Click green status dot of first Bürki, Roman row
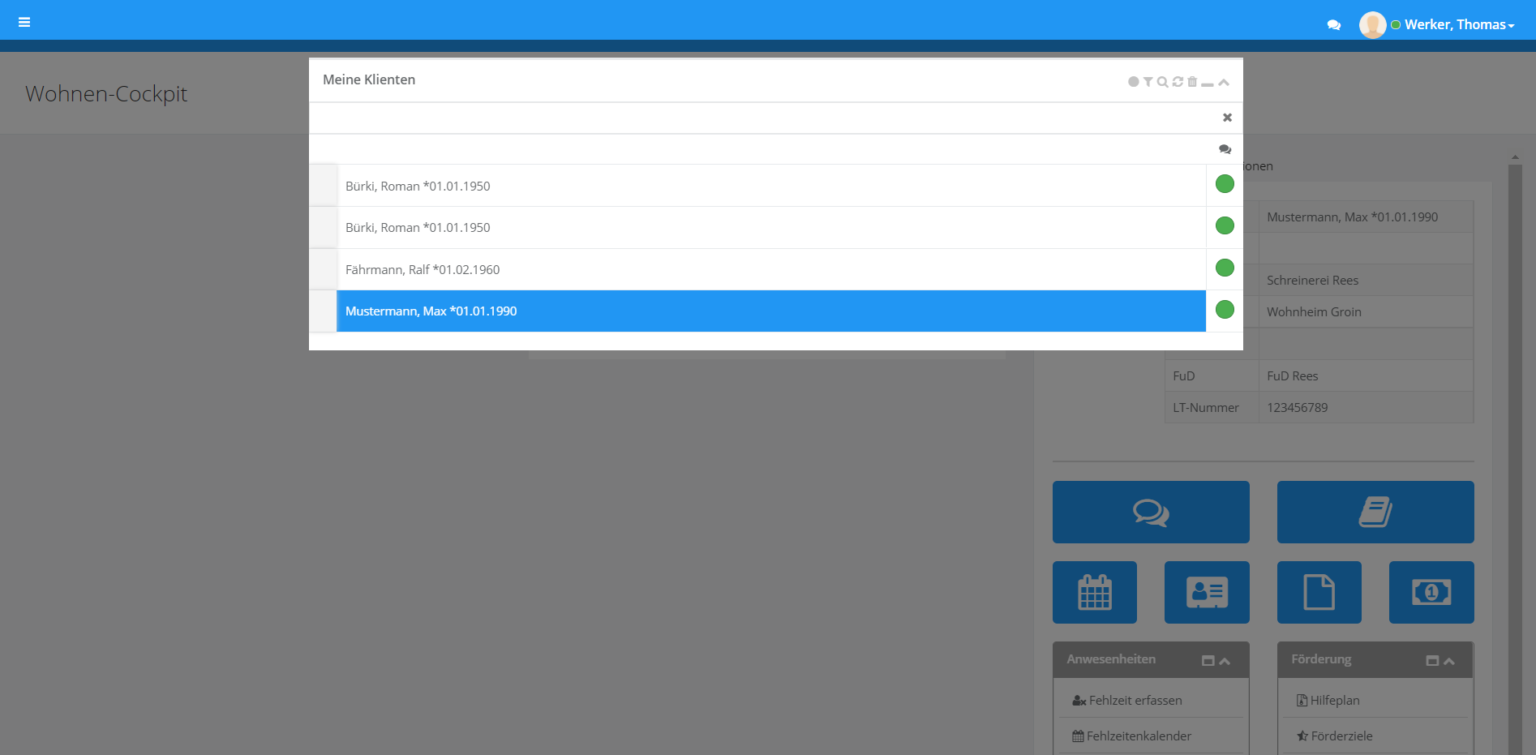This screenshot has width=1536, height=755. coord(1224,184)
